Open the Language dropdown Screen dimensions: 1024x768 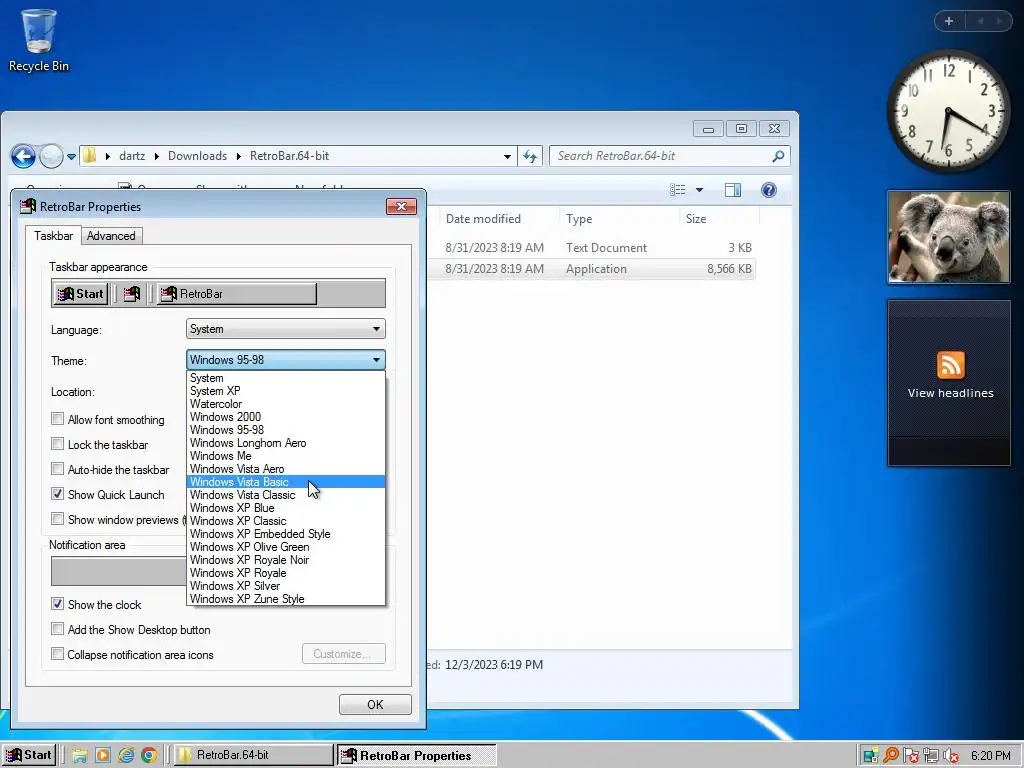pos(285,328)
